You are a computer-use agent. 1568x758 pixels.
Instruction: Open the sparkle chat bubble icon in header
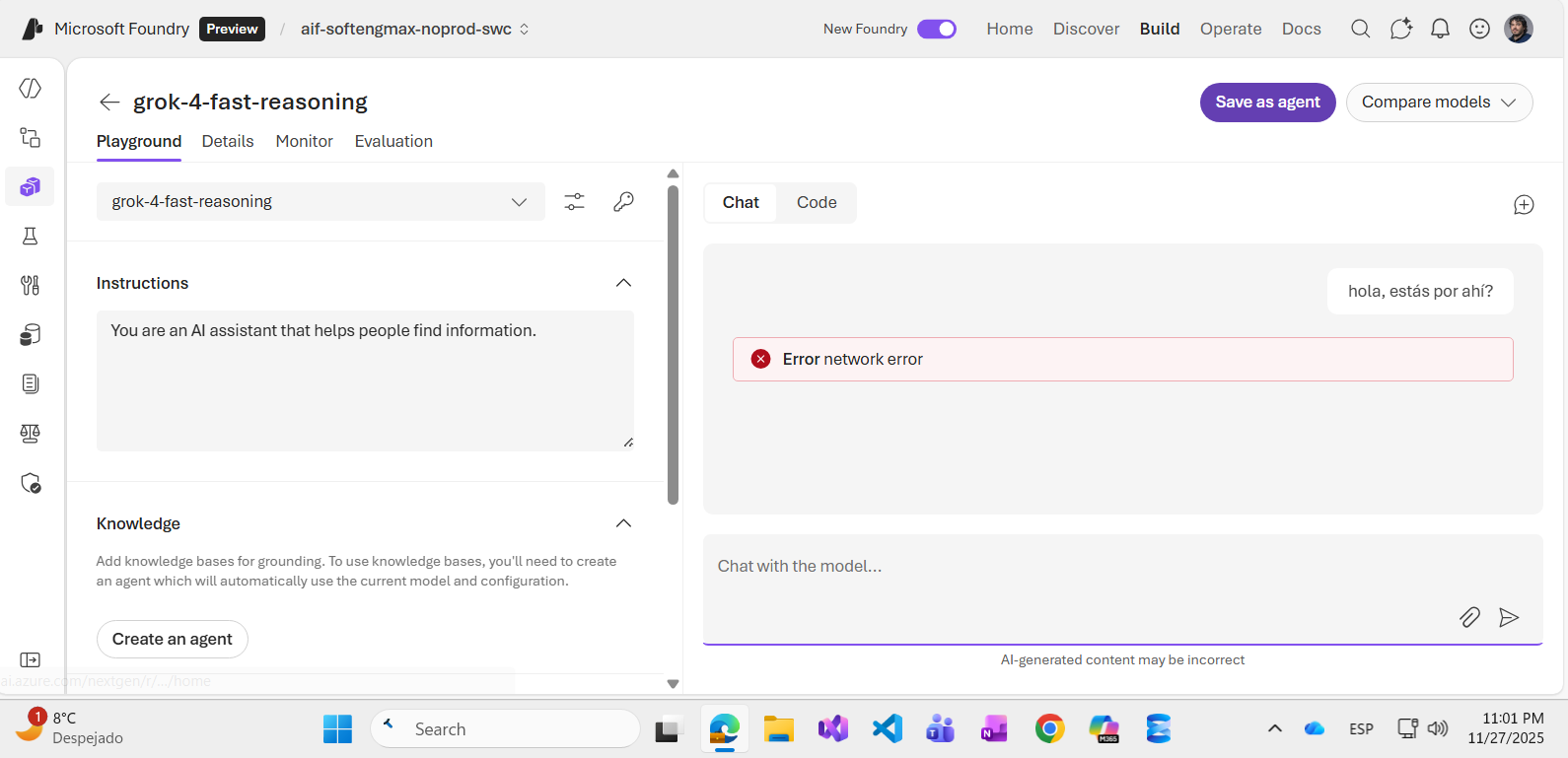(1400, 29)
